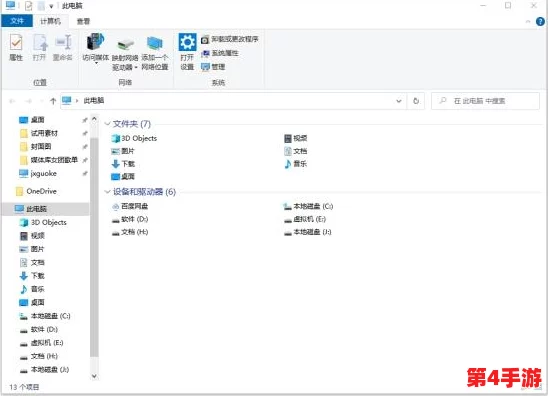
Task: Open the address bar history dropdown
Action: [x=398, y=101]
